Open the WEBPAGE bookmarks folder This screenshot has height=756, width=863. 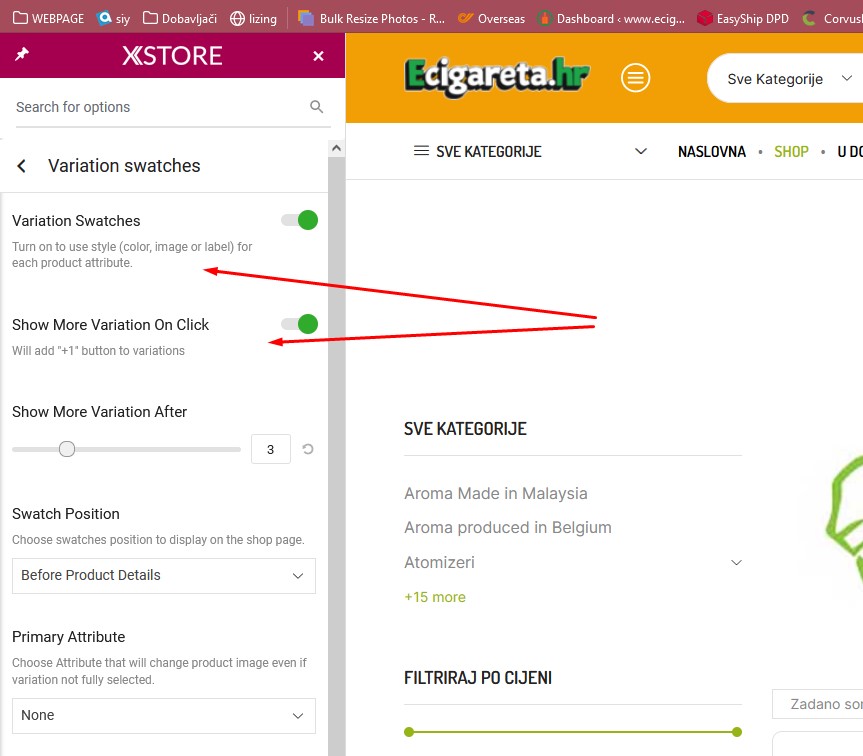coord(48,18)
